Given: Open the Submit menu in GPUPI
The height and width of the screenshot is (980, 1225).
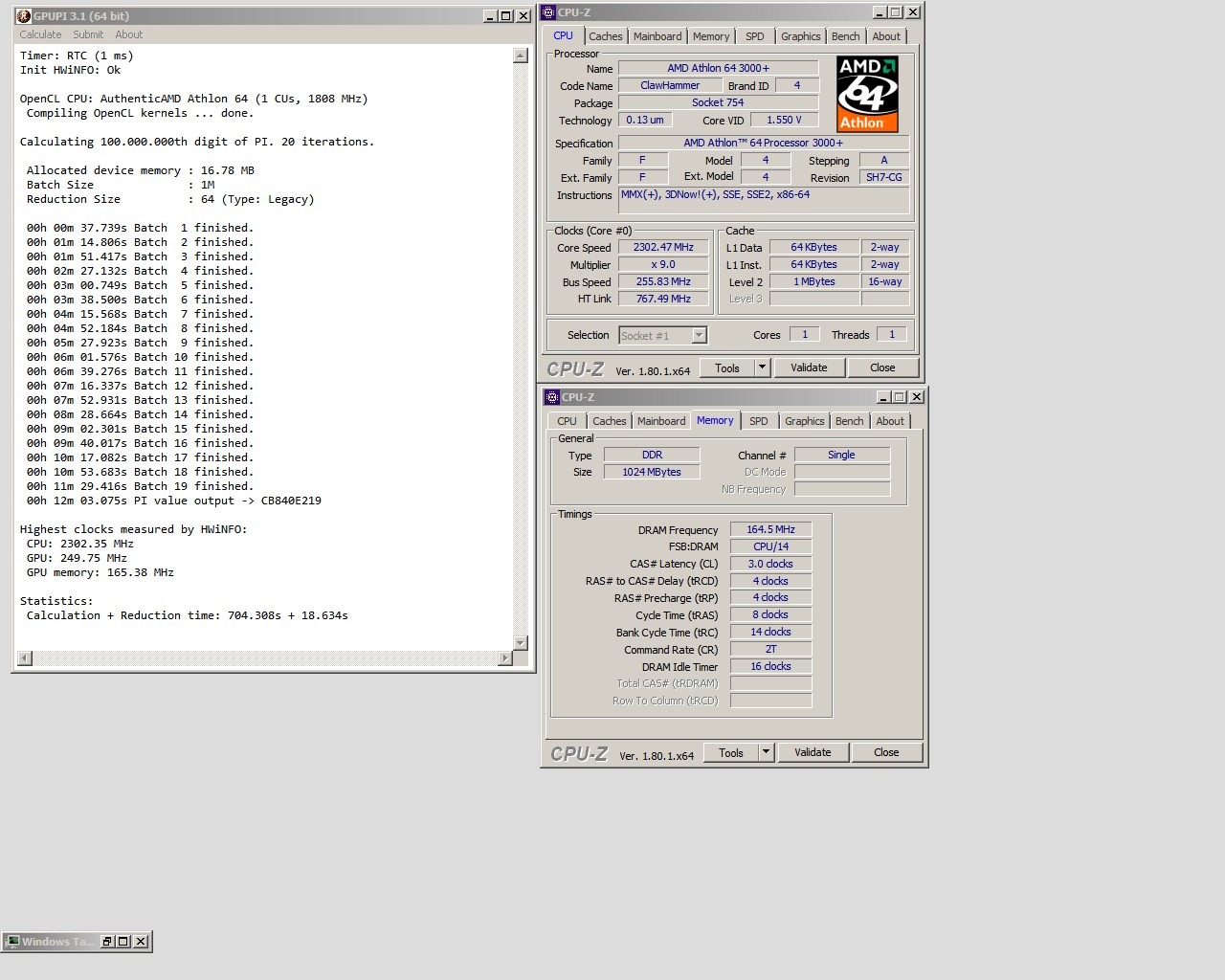Looking at the screenshot, I should (88, 34).
